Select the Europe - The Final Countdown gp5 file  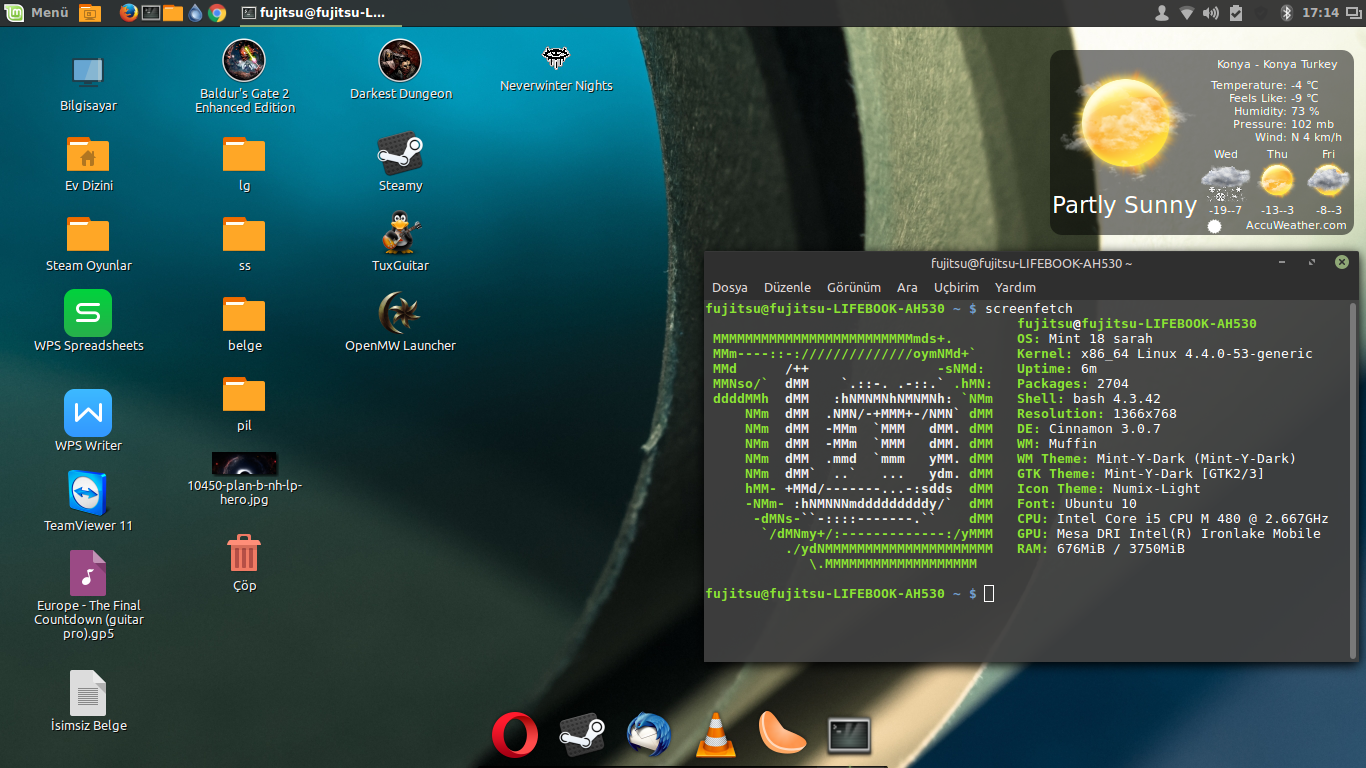[88, 573]
